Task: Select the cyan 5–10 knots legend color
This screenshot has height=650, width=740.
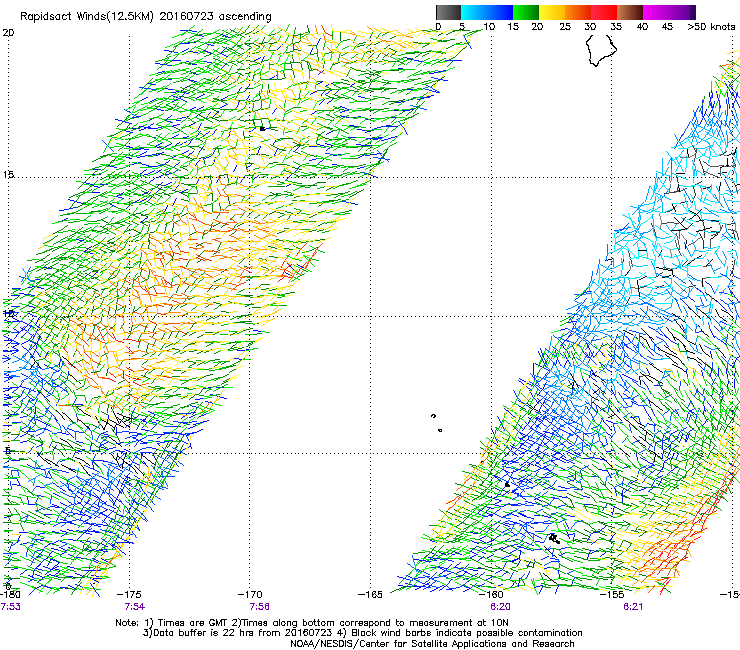Action: (x=474, y=12)
